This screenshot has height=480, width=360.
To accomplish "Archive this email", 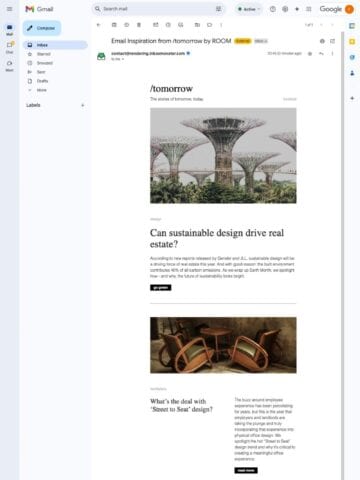I will [114, 25].
